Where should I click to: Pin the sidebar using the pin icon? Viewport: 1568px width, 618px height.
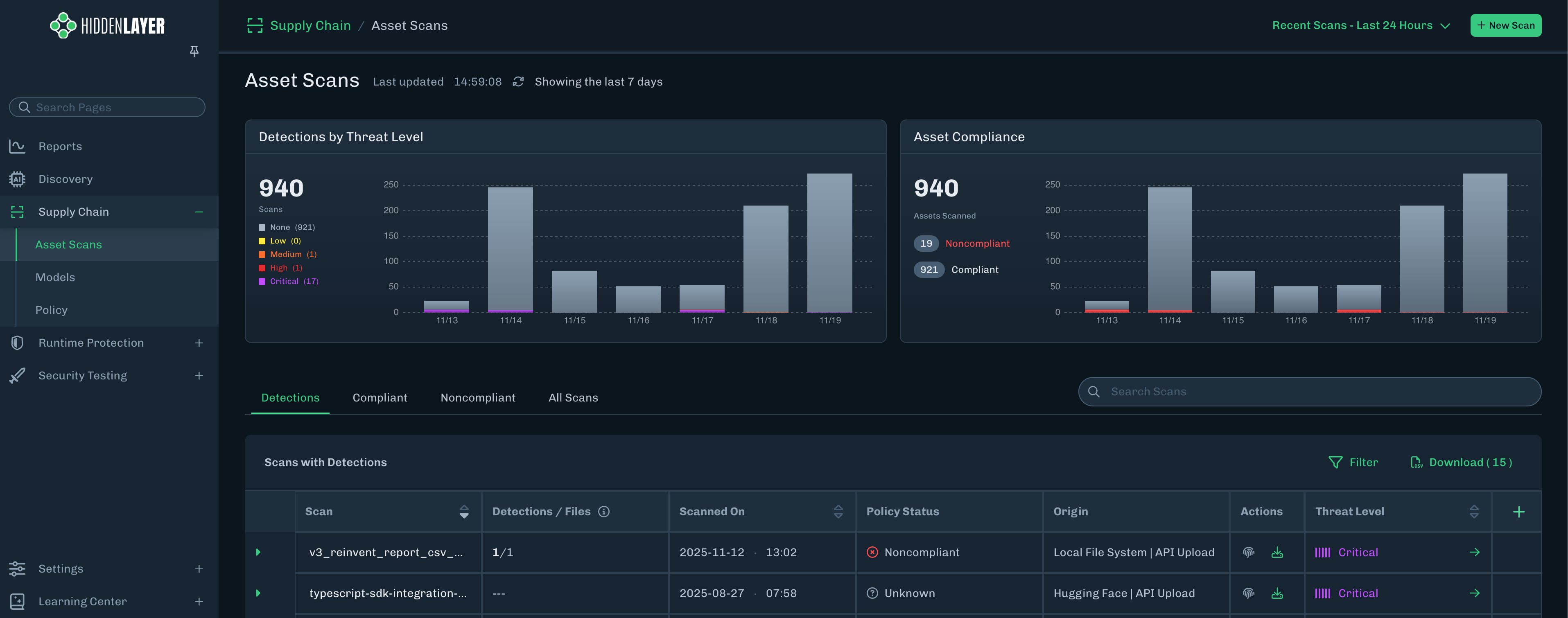[x=194, y=51]
